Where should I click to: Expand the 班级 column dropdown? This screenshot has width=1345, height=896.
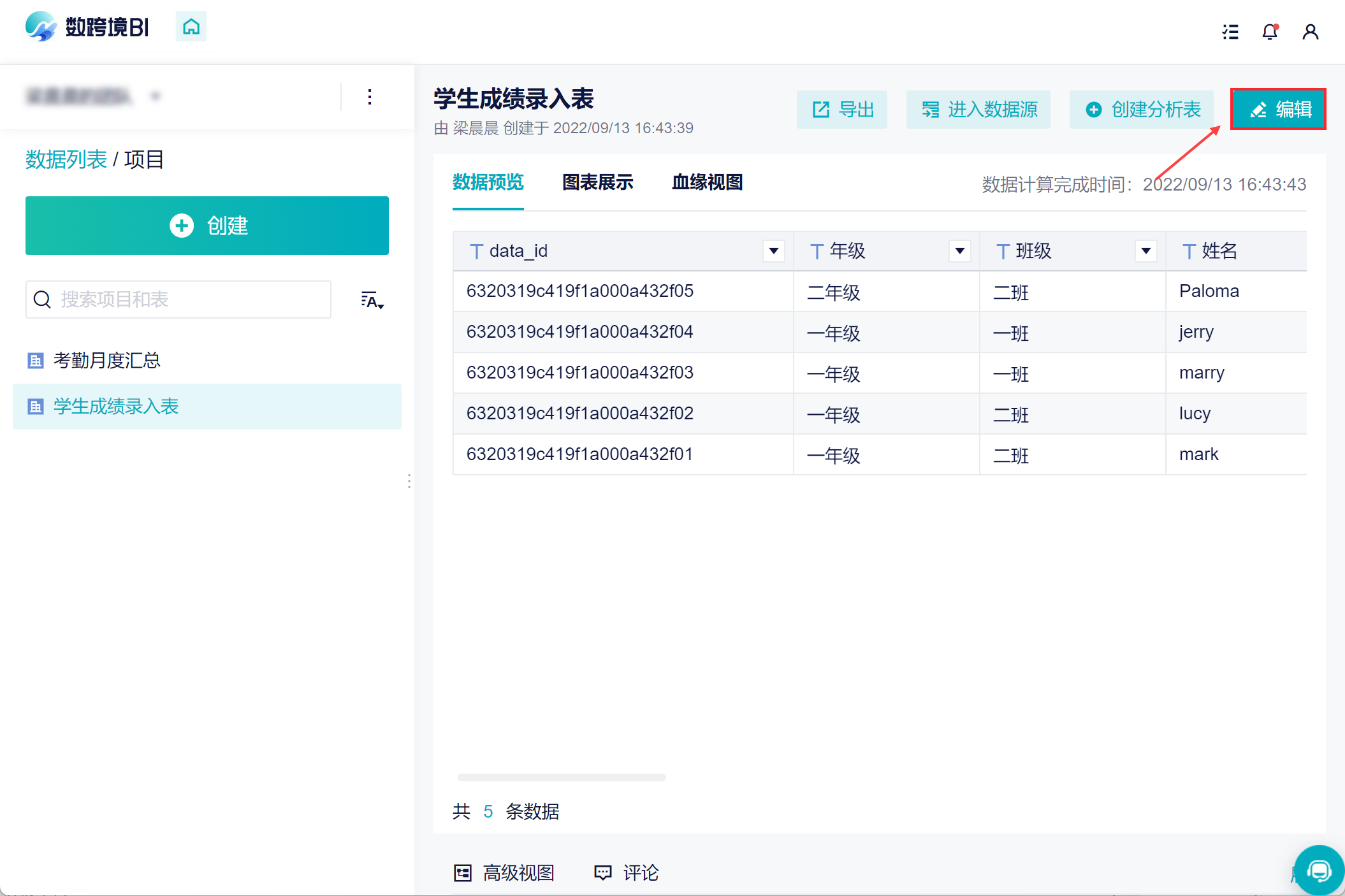[1145, 251]
